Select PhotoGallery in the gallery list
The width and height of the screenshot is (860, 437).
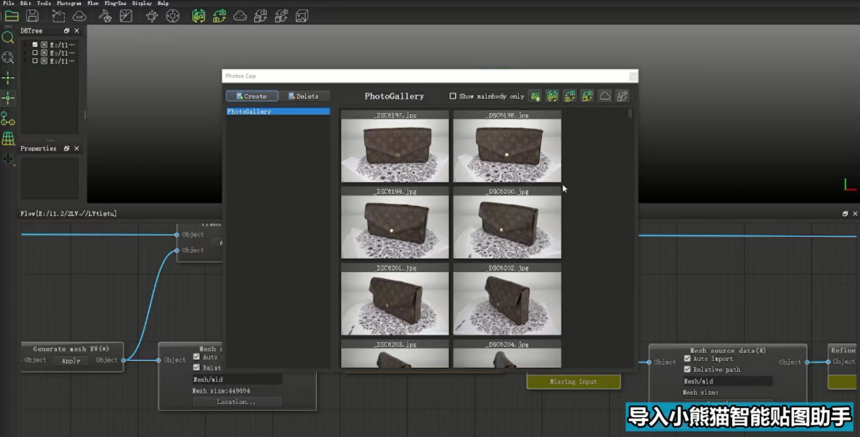tap(278, 111)
